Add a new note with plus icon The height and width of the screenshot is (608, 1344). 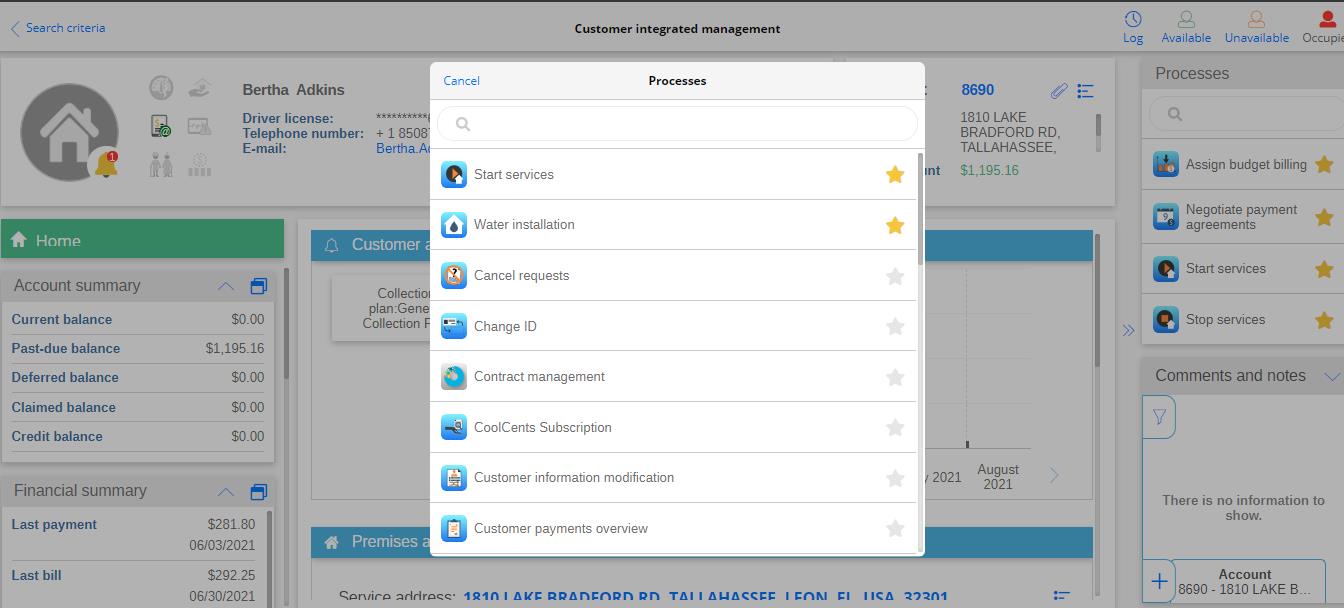pos(1159,581)
